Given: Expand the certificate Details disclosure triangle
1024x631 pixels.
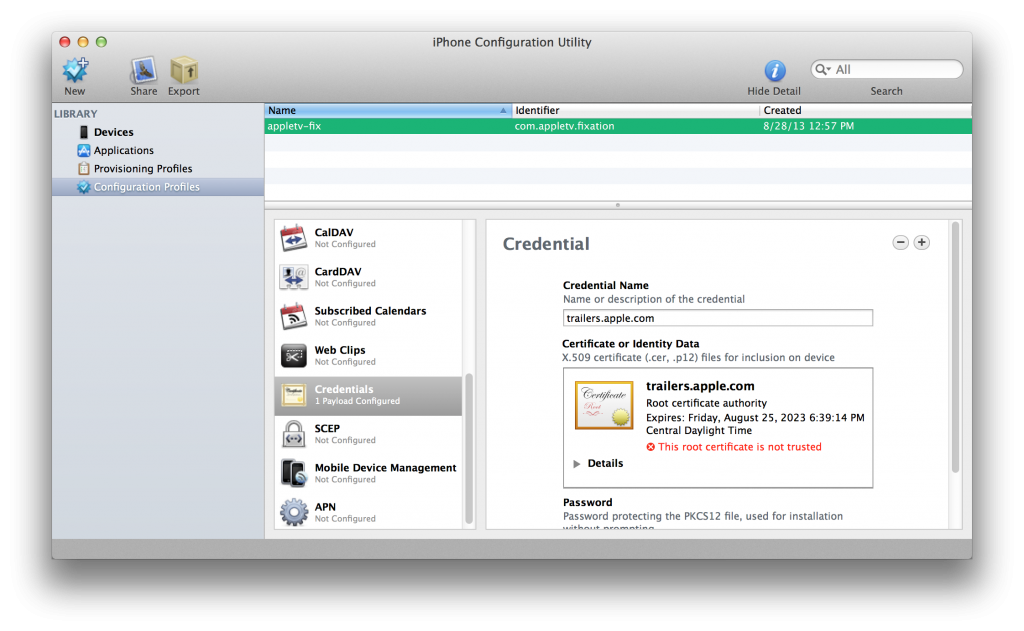Looking at the screenshot, I should [x=577, y=464].
